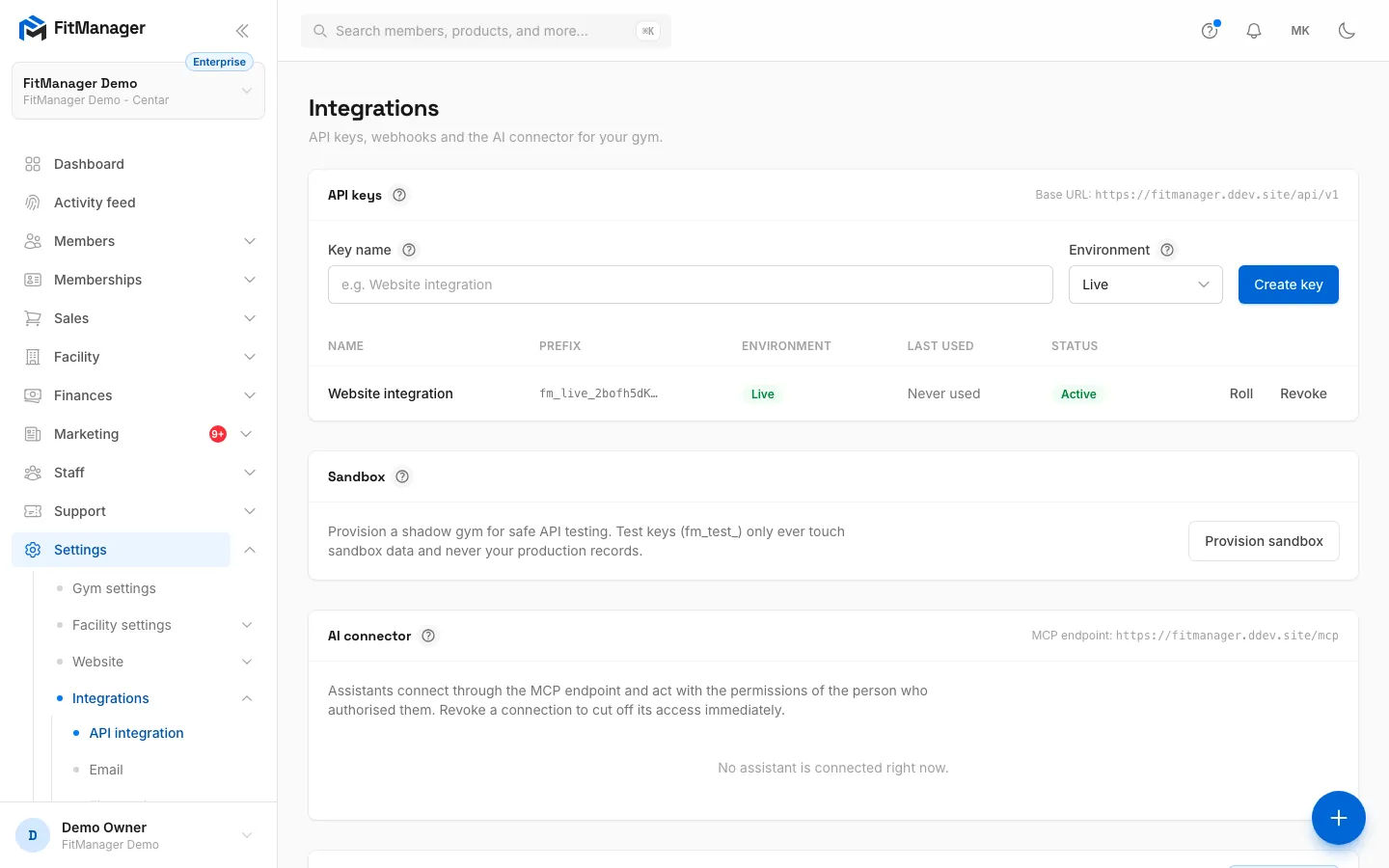
Task: Click the global search members field
Action: pyautogui.click(x=486, y=31)
